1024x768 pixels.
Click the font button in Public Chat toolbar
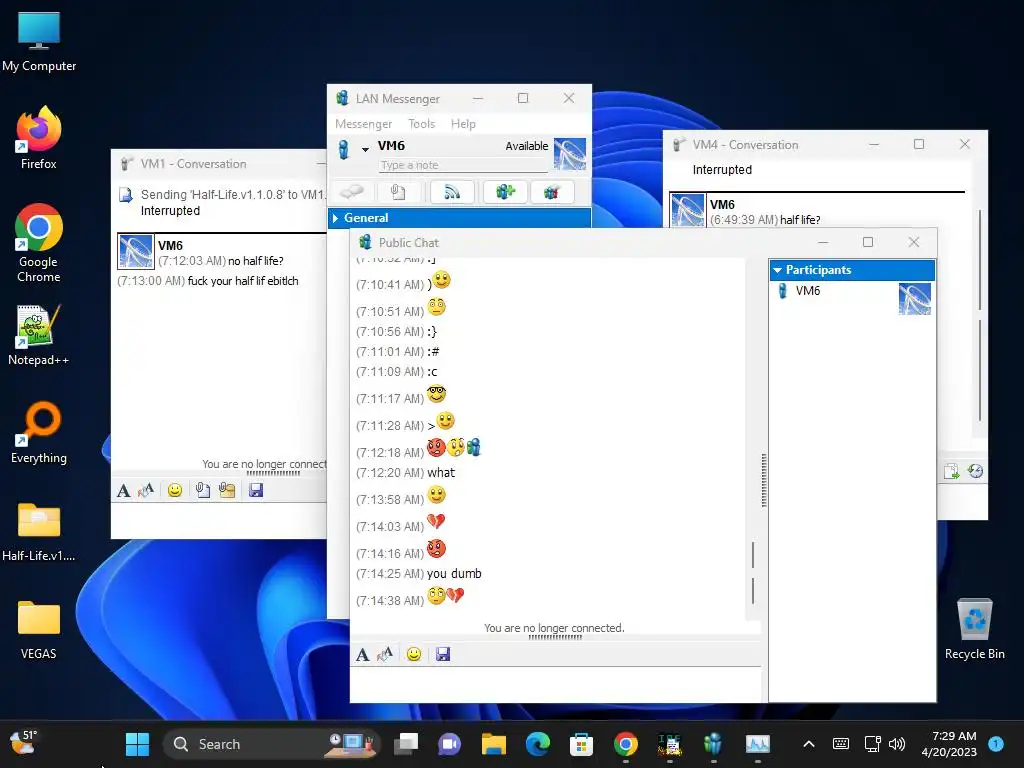[x=362, y=654]
